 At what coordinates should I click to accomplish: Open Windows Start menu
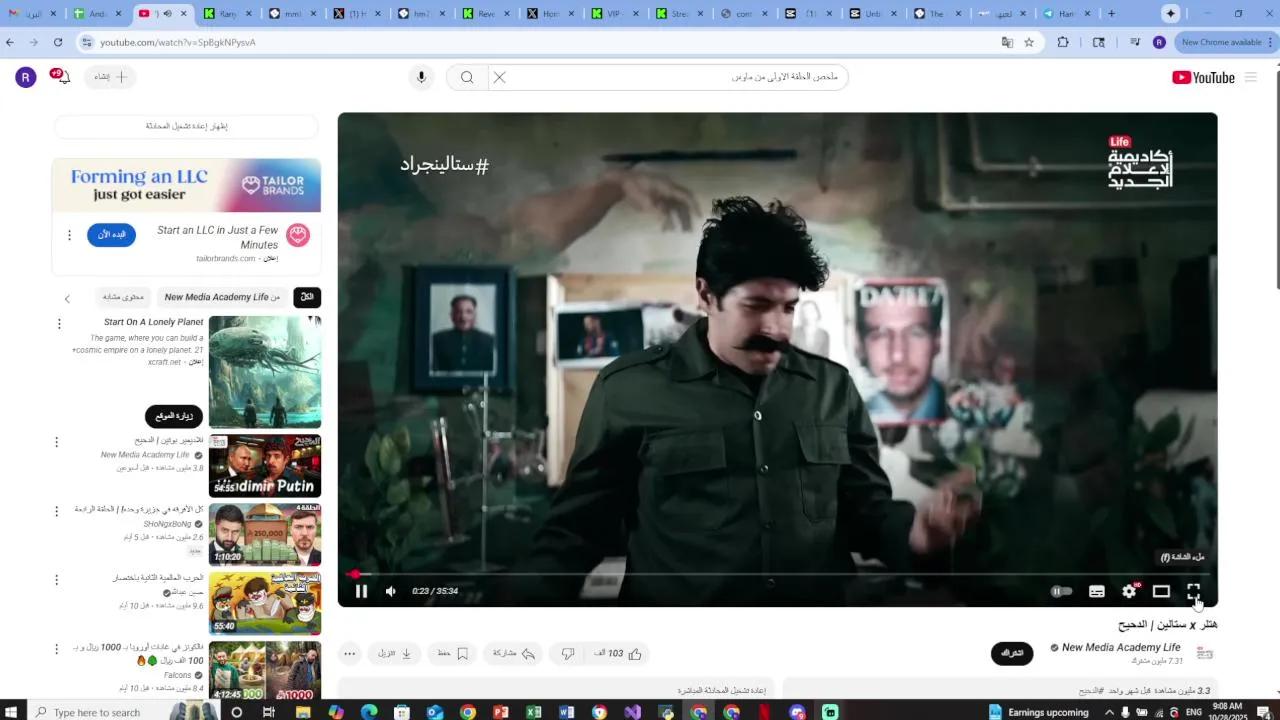tap(13, 712)
